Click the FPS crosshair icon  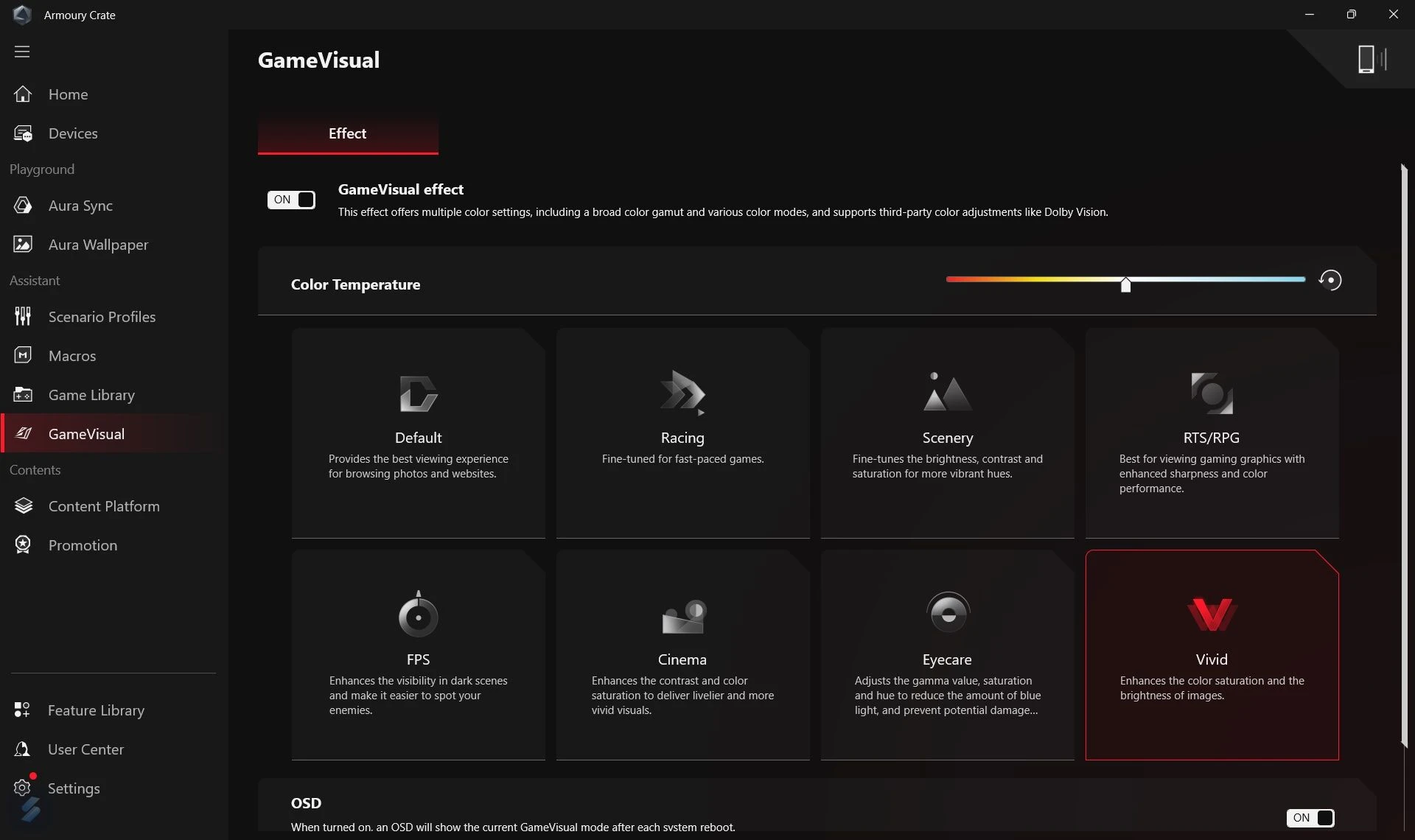coord(418,614)
